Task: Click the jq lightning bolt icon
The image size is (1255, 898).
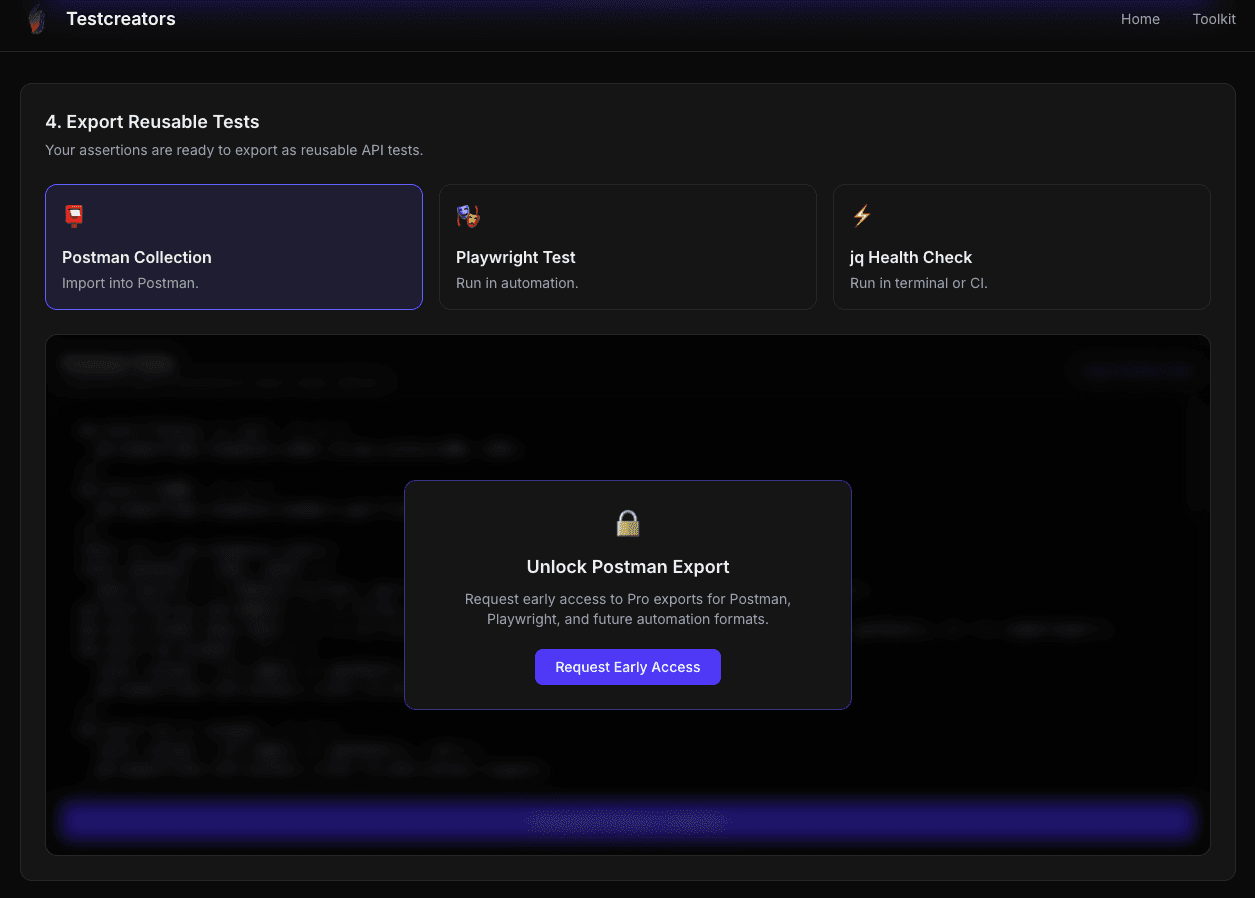Action: click(x=861, y=216)
